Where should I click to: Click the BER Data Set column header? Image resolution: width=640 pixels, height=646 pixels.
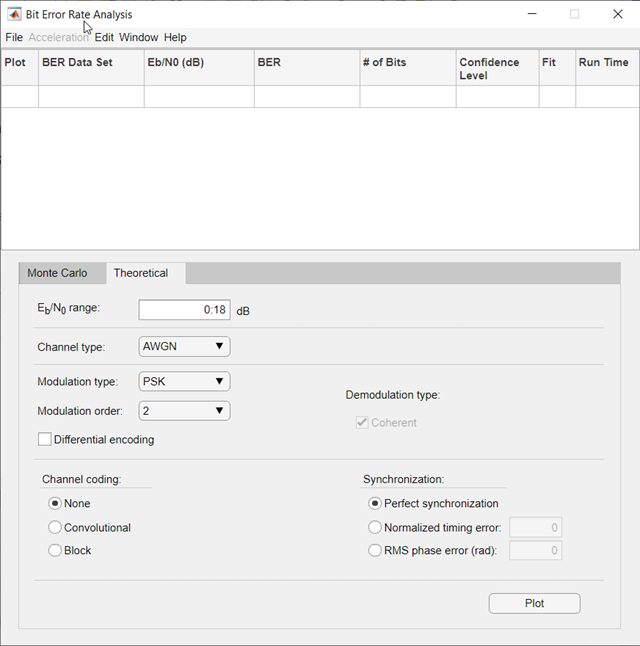click(x=77, y=62)
